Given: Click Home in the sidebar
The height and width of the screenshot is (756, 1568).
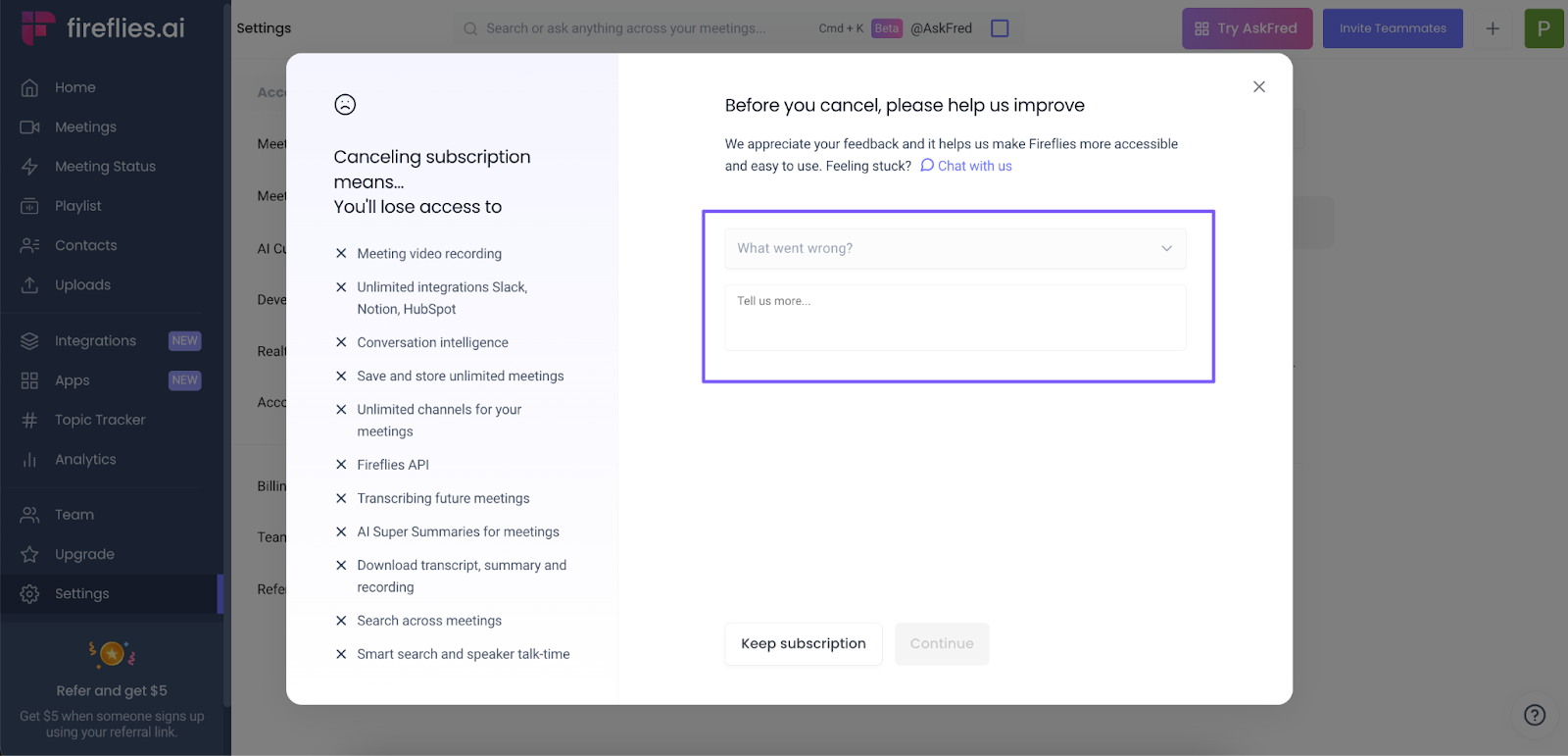Looking at the screenshot, I should pyautogui.click(x=75, y=87).
